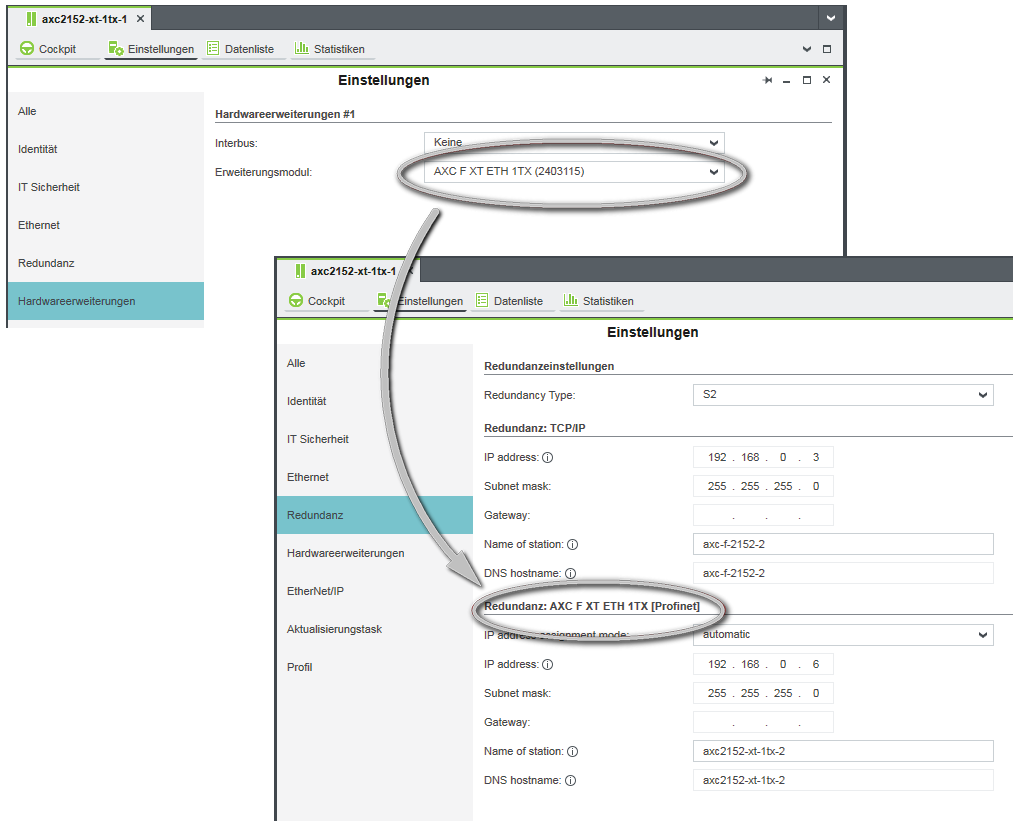This screenshot has height=828, width=1020.
Task: Open the Cockpit tab in the upper window
Action: [48, 49]
